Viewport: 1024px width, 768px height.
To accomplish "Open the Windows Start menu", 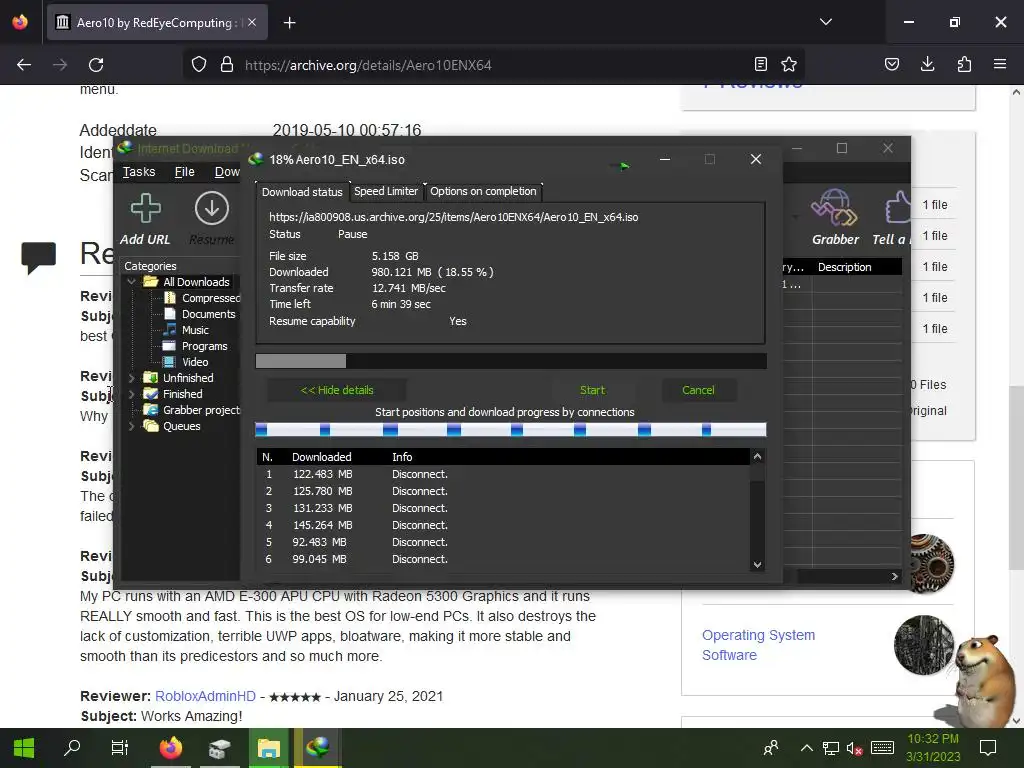I will click(x=24, y=748).
